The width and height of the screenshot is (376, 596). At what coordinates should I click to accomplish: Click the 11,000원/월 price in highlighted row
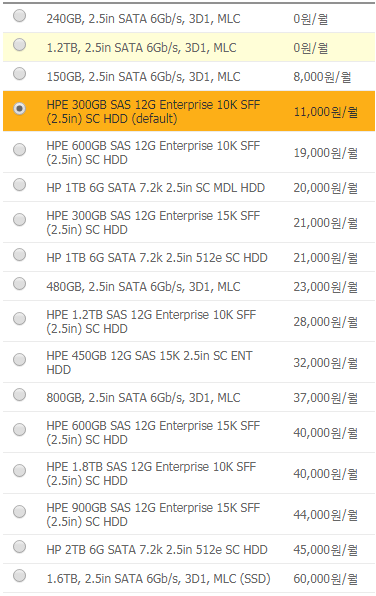pyautogui.click(x=325, y=112)
